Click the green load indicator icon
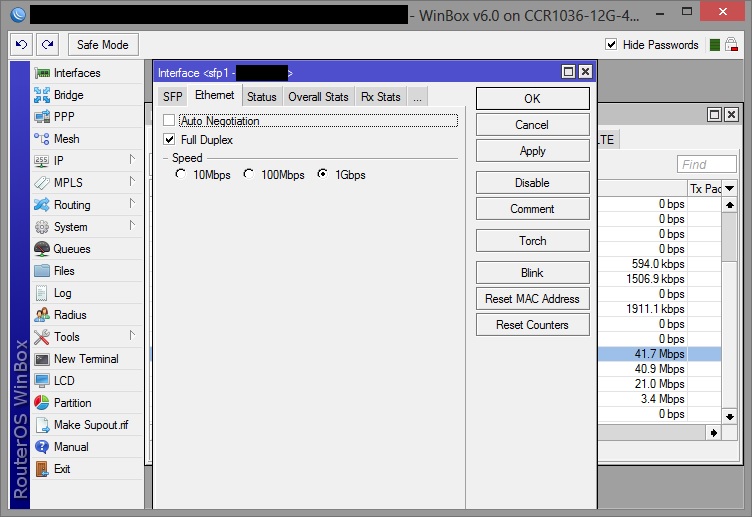752x517 pixels. (x=715, y=45)
